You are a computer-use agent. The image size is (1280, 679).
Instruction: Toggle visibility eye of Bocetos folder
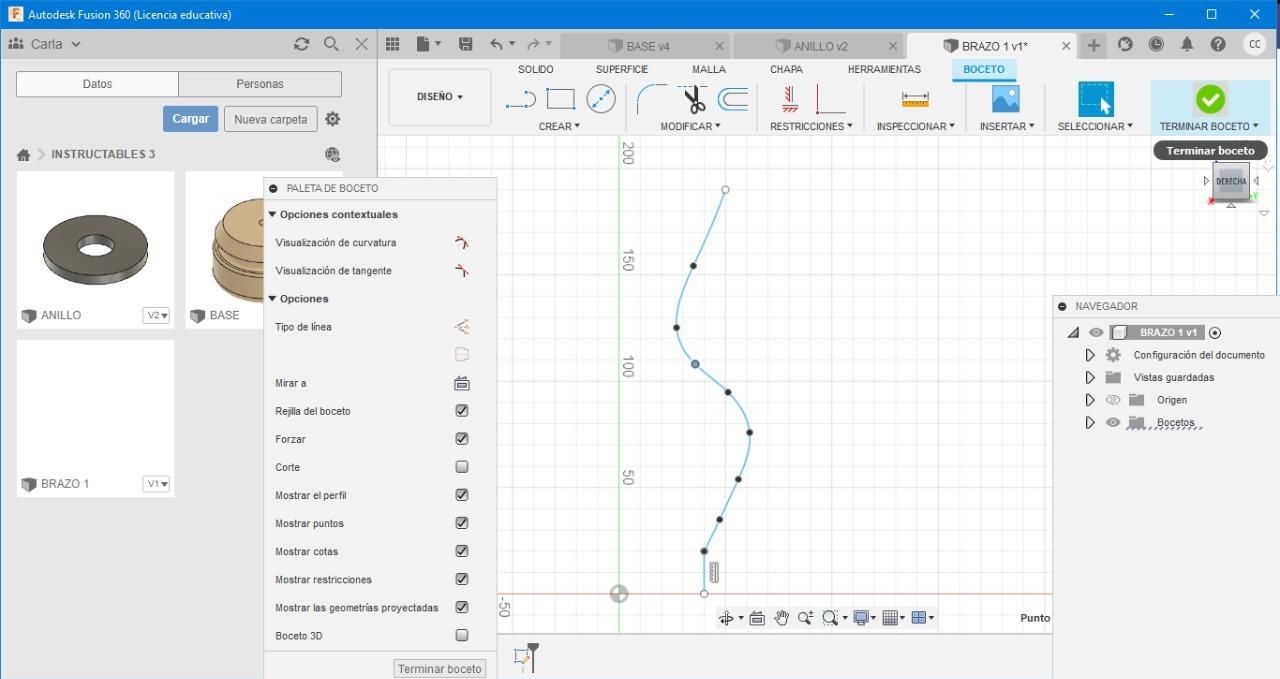pos(1112,422)
